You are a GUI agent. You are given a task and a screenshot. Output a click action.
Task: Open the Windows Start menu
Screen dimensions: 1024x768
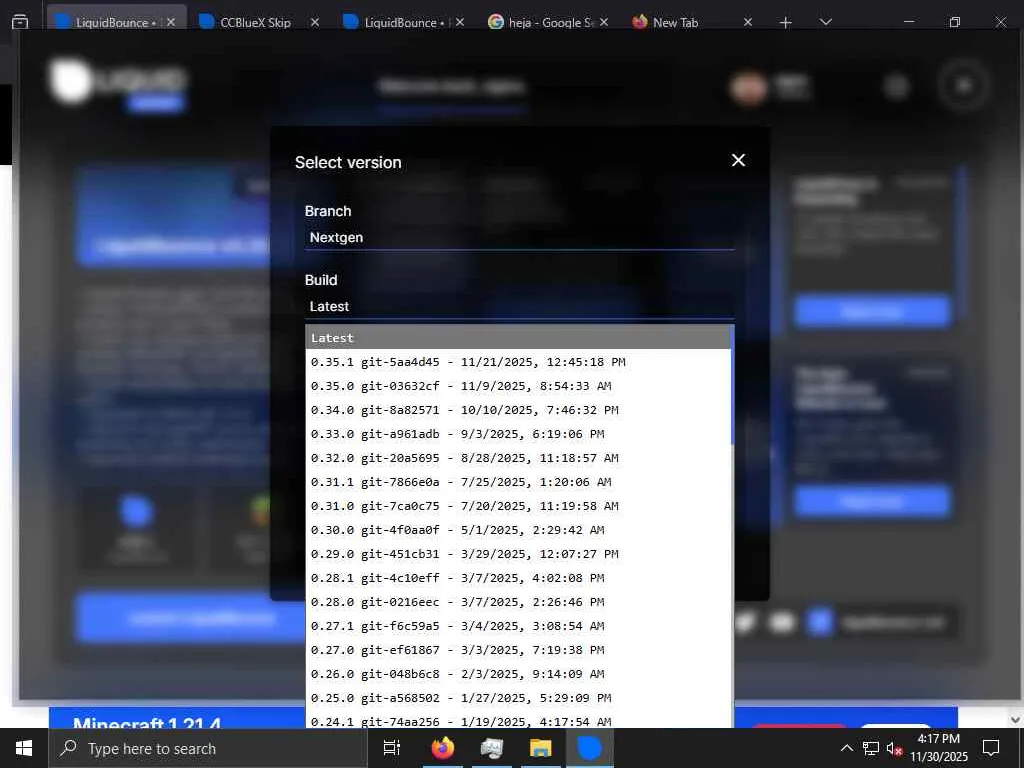(24, 748)
